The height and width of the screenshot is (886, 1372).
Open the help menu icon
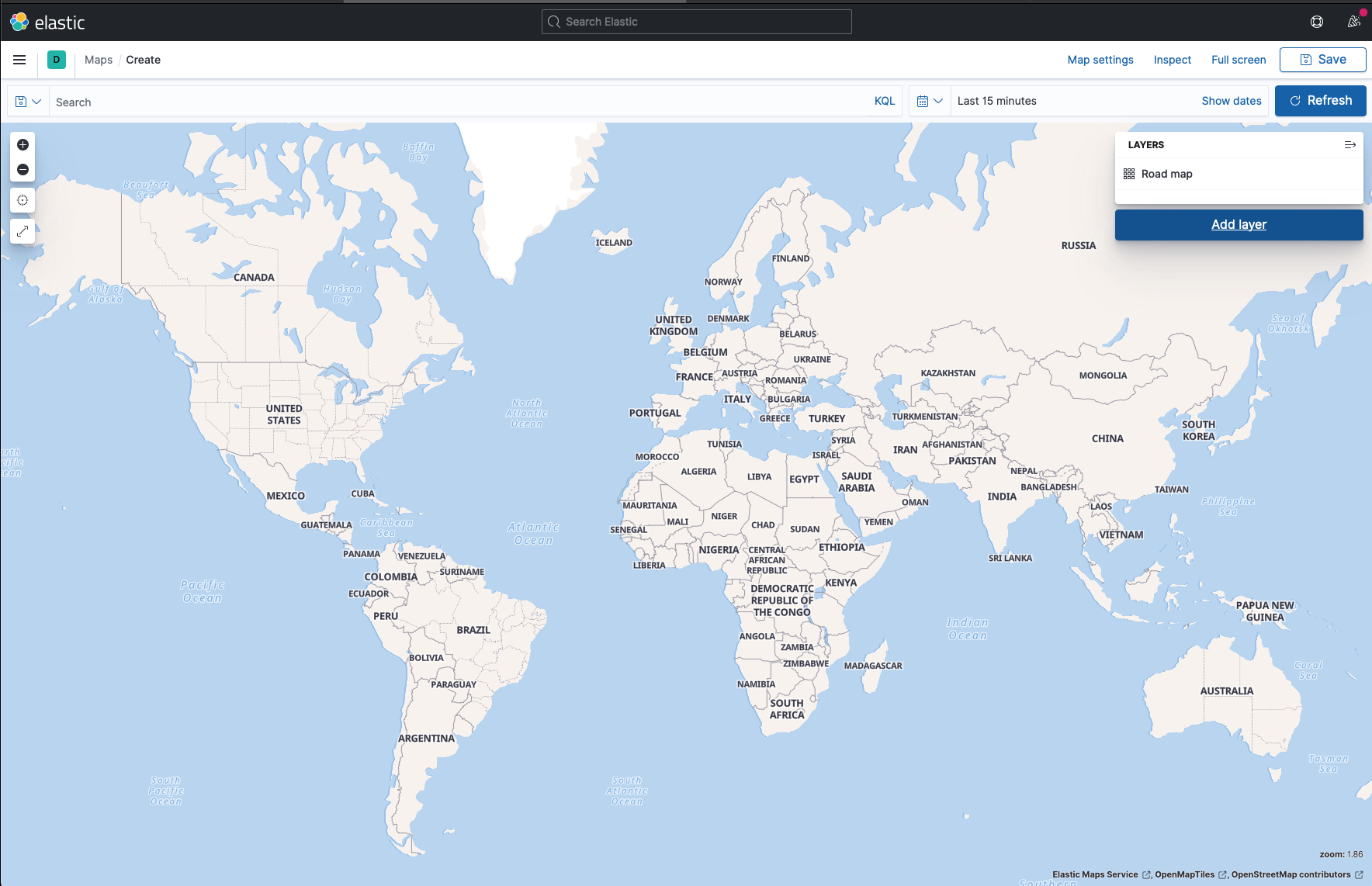1316,22
